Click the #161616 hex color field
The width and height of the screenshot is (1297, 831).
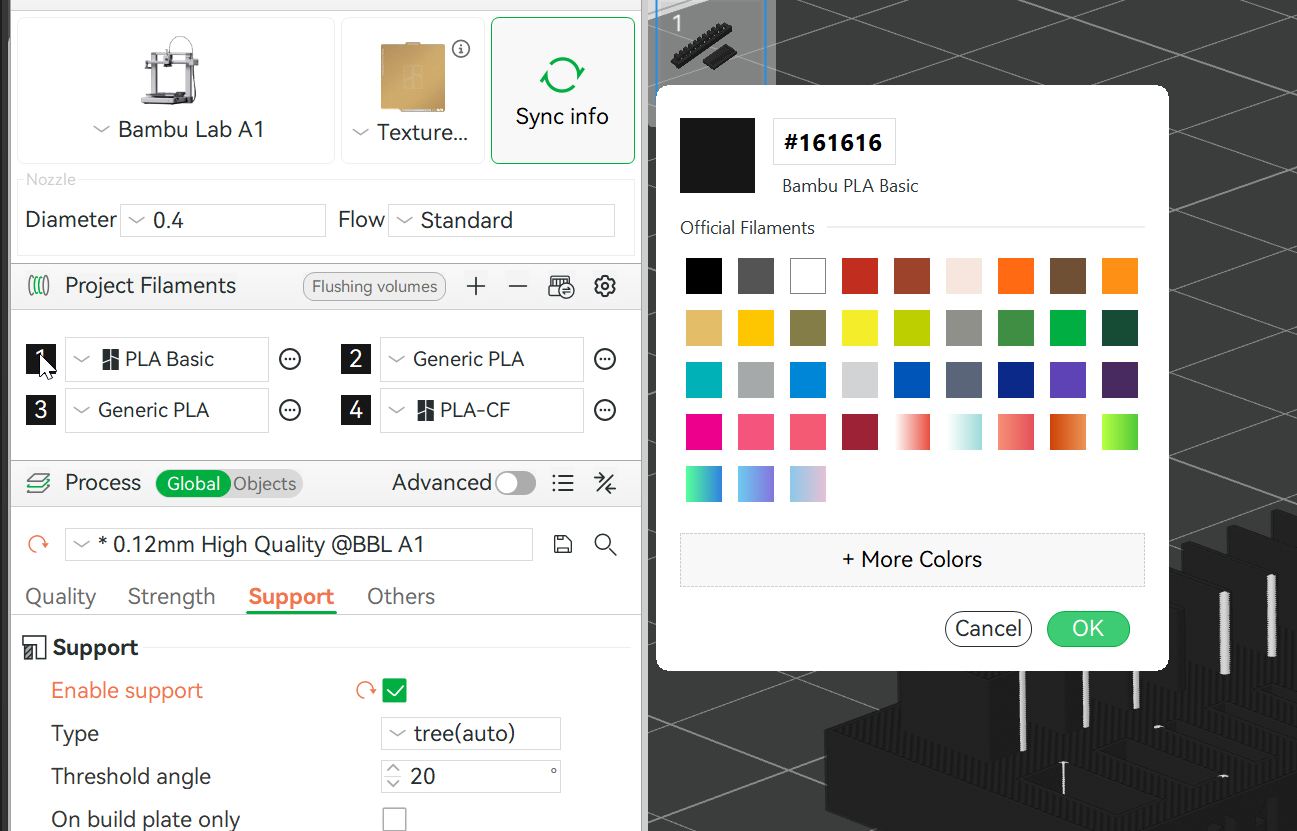tap(834, 142)
